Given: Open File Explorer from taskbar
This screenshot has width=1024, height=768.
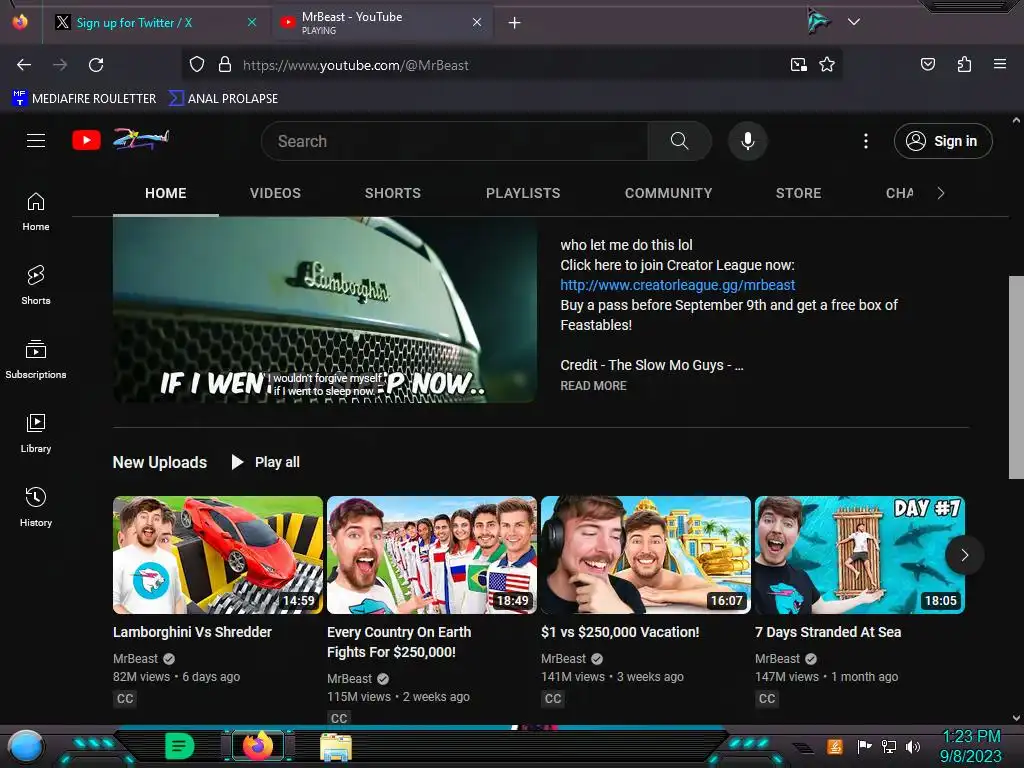Looking at the screenshot, I should pos(336,746).
